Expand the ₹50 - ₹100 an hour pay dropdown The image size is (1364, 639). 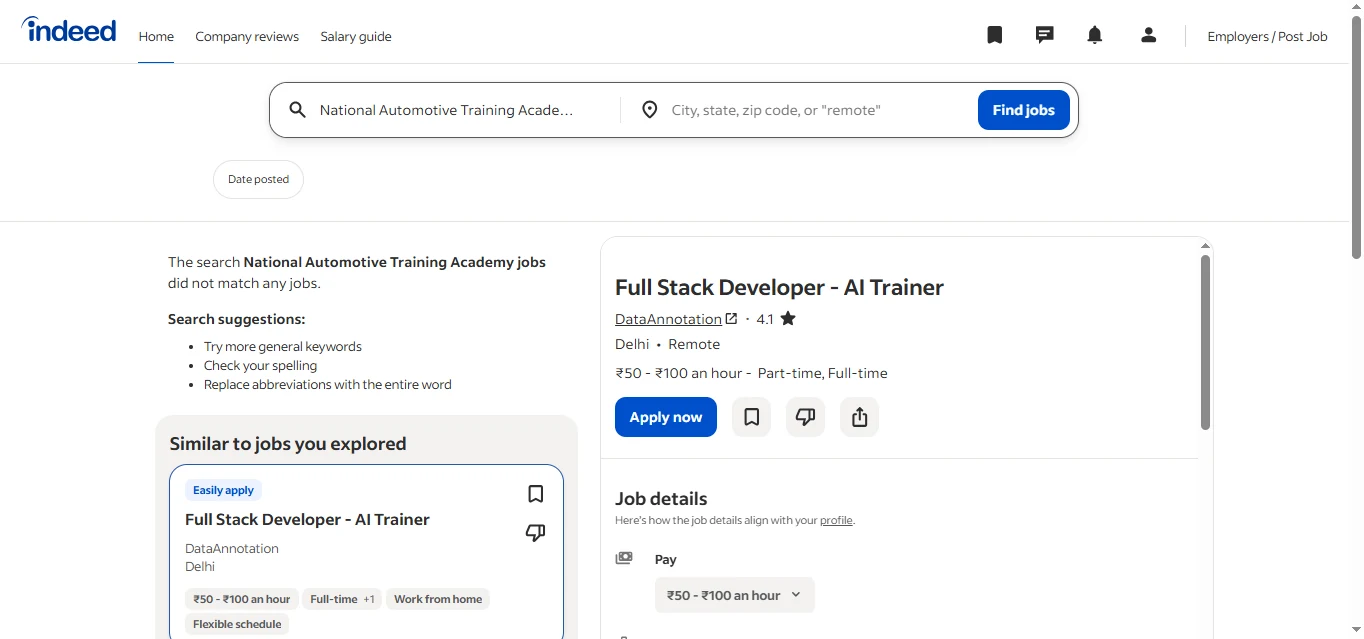point(734,595)
